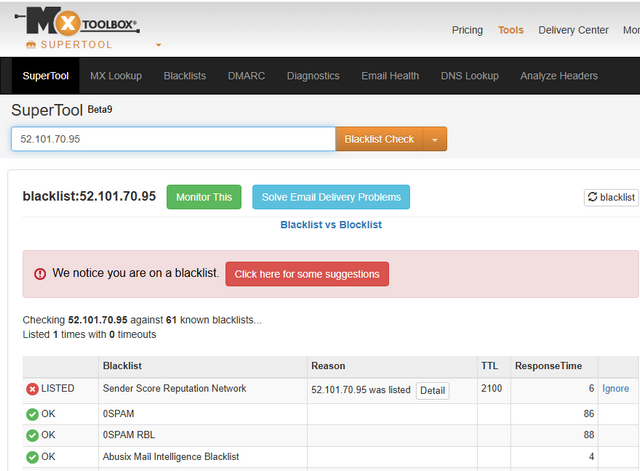Click the OK icon for Abusix Mail Intelligence
640x471 pixels.
click(32, 457)
